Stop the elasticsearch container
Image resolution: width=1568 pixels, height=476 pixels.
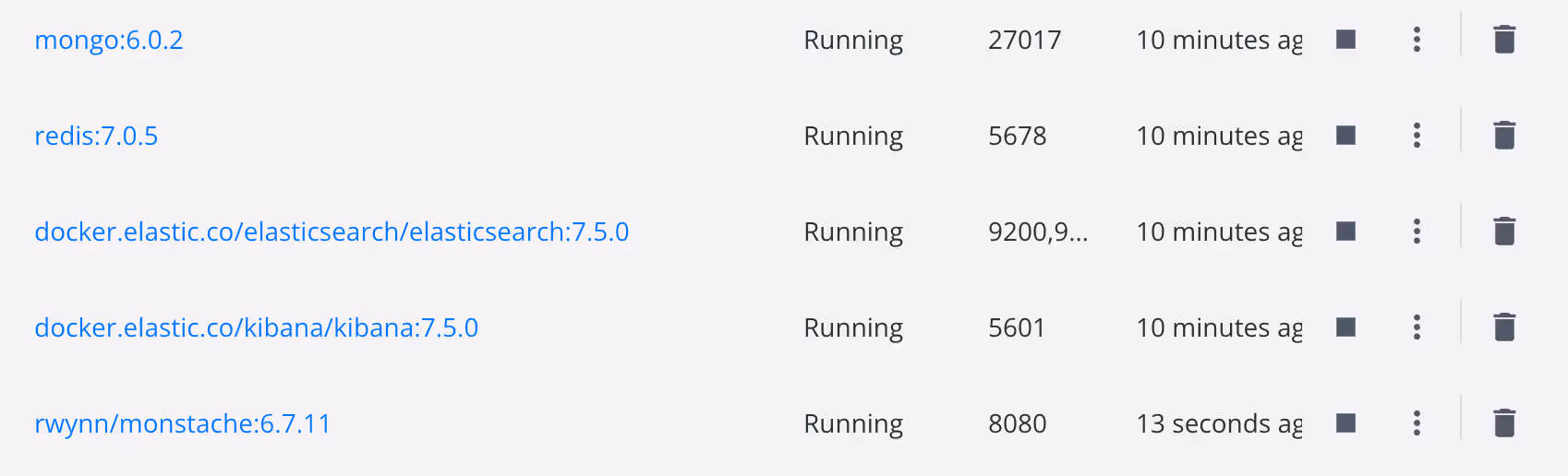click(1345, 232)
